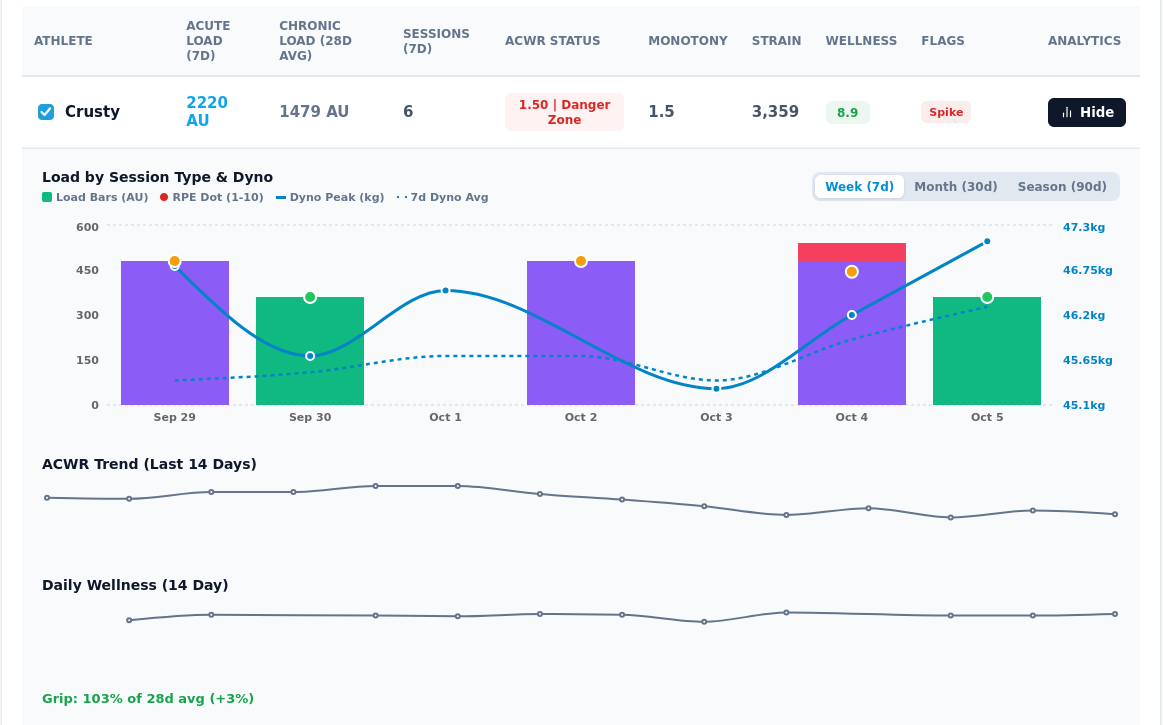
Task: Click the Sep 29 purple load bar
Action: tap(175, 333)
